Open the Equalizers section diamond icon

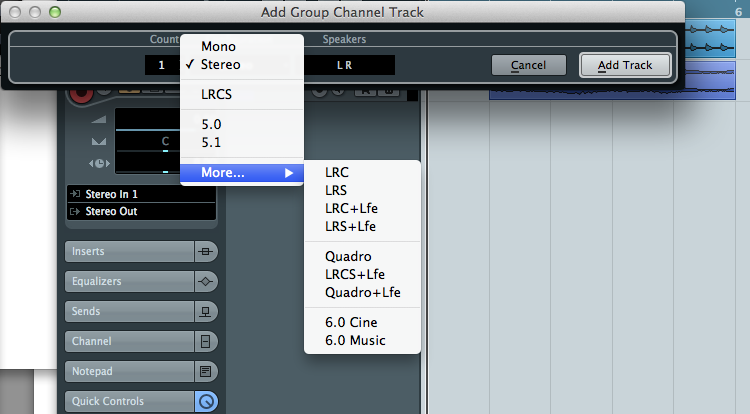pos(206,282)
